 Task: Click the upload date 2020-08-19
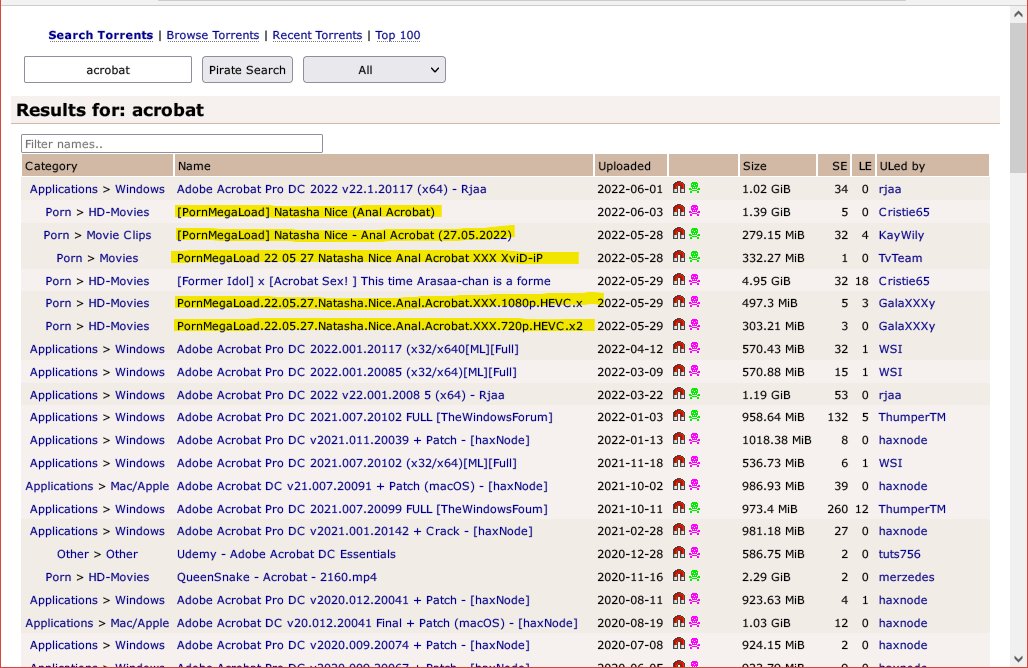point(630,623)
